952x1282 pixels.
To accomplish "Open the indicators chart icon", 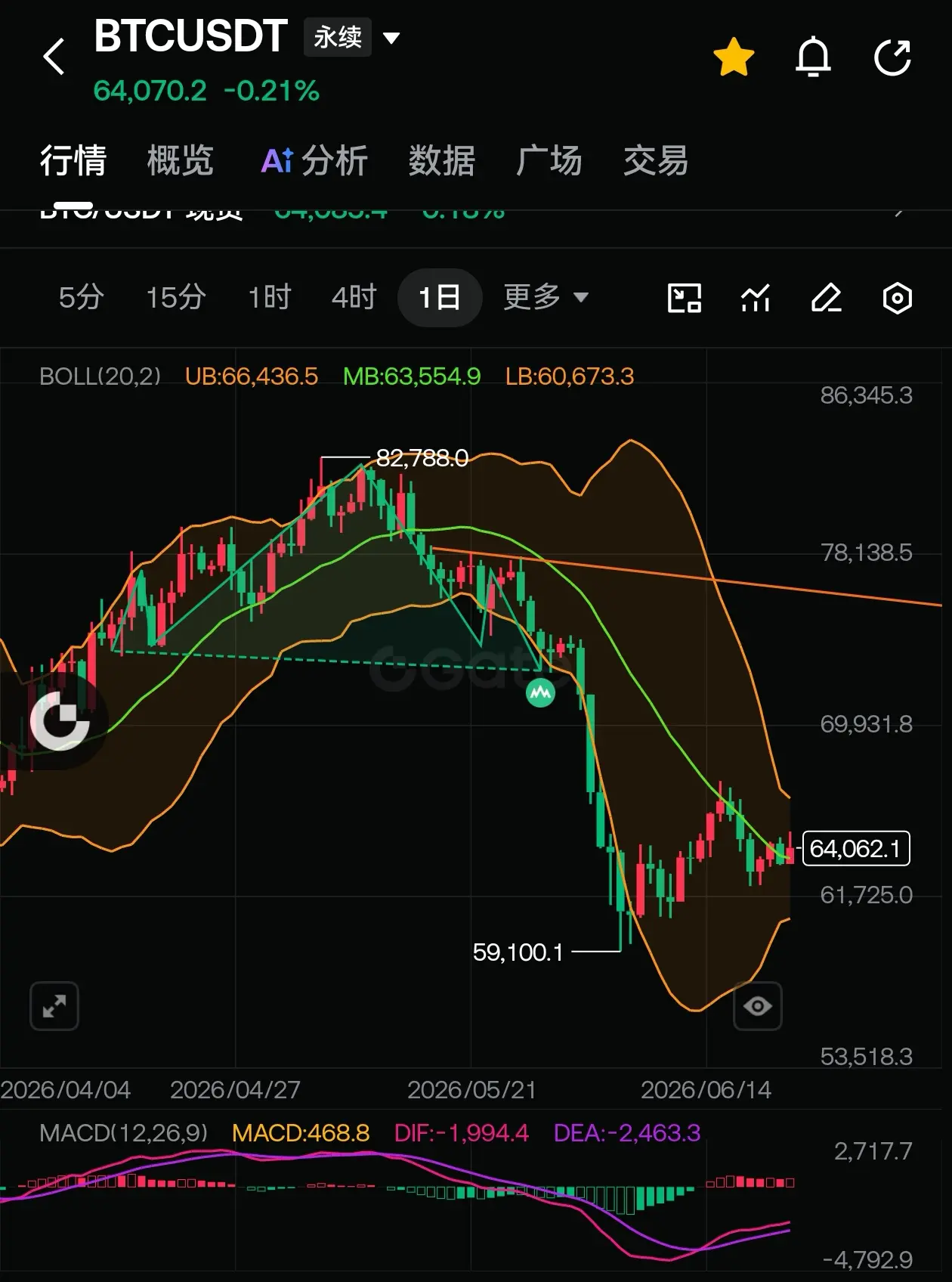I will click(755, 298).
